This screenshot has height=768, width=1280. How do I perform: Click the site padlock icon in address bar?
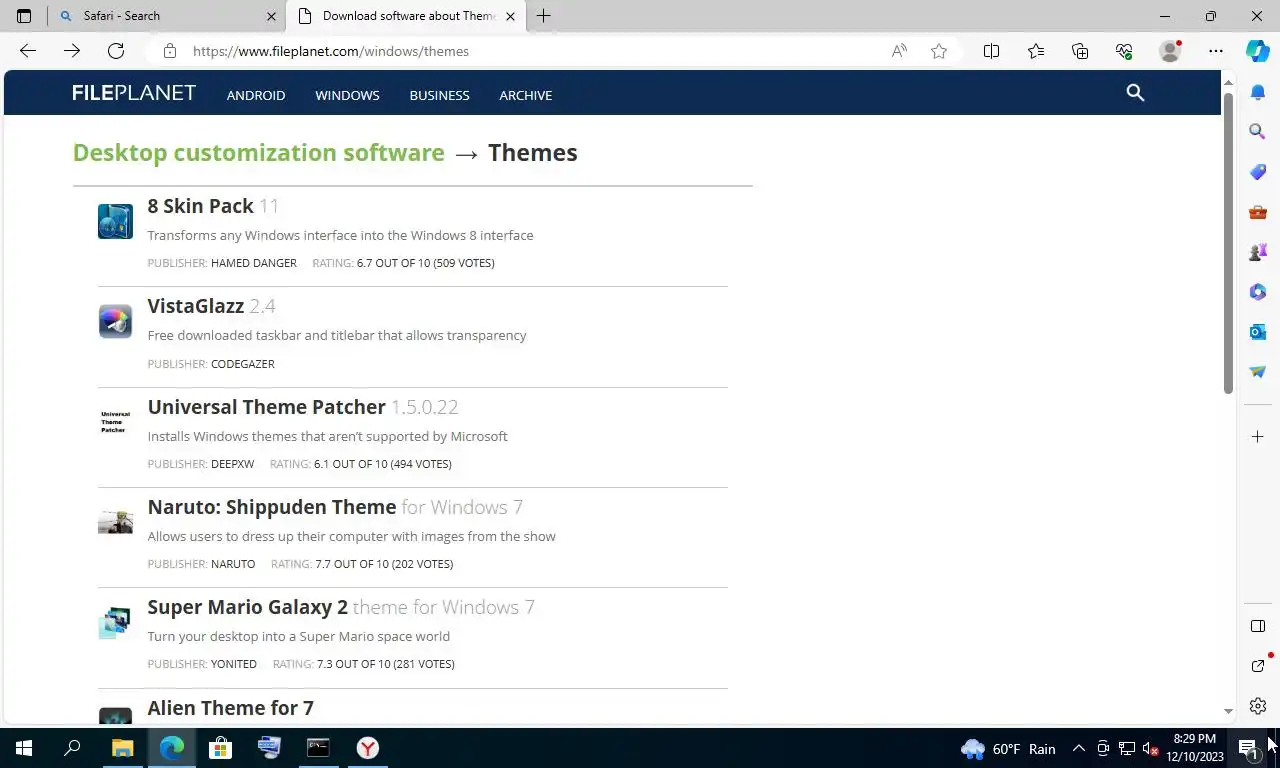click(170, 51)
